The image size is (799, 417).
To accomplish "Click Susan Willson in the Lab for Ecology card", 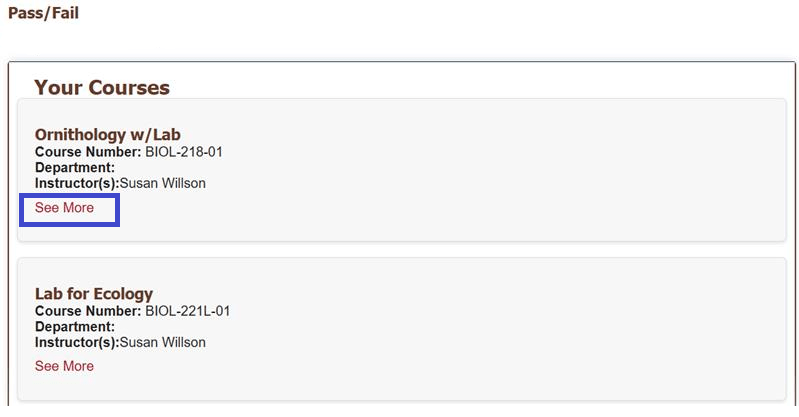I will [x=162, y=342].
